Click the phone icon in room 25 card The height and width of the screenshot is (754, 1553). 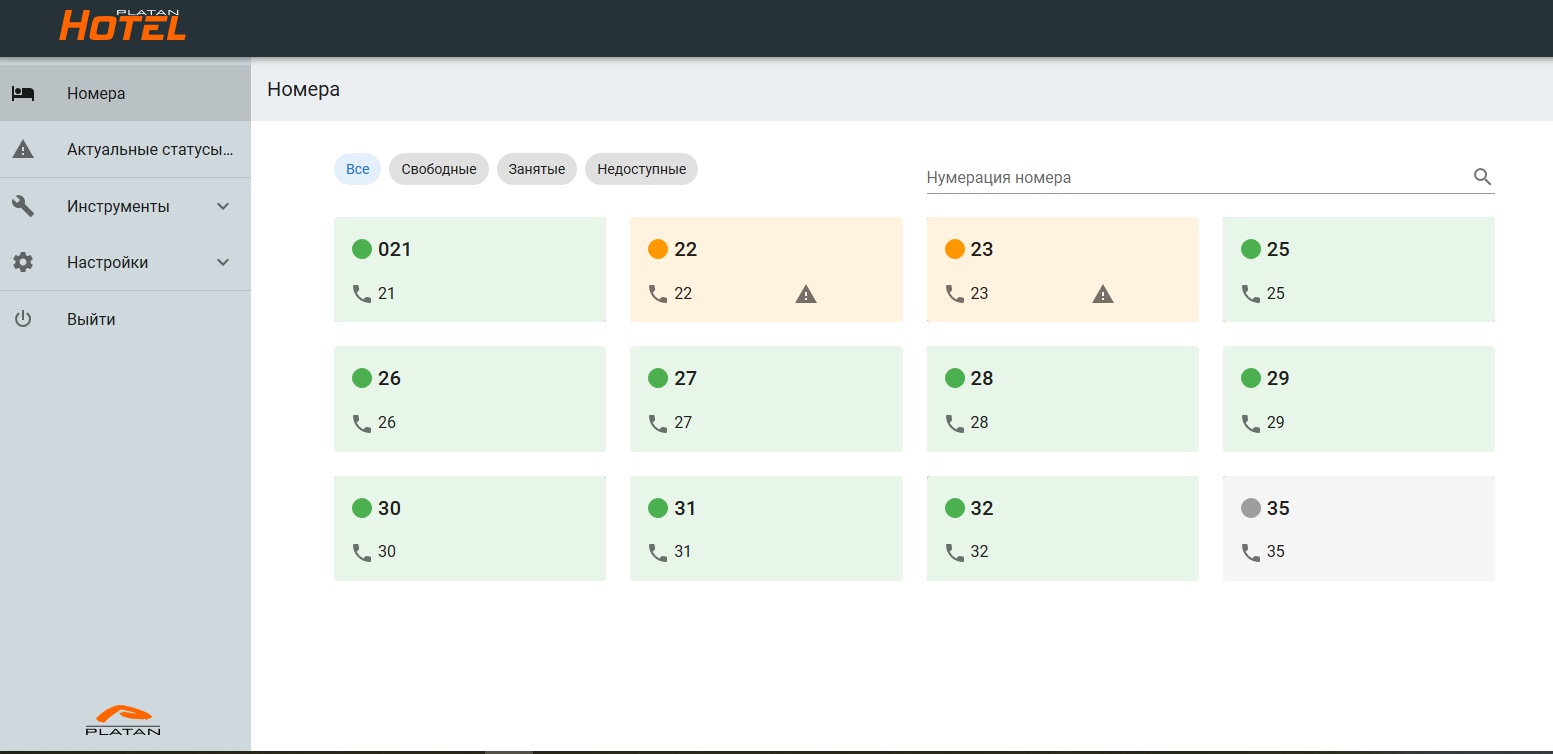(1251, 294)
